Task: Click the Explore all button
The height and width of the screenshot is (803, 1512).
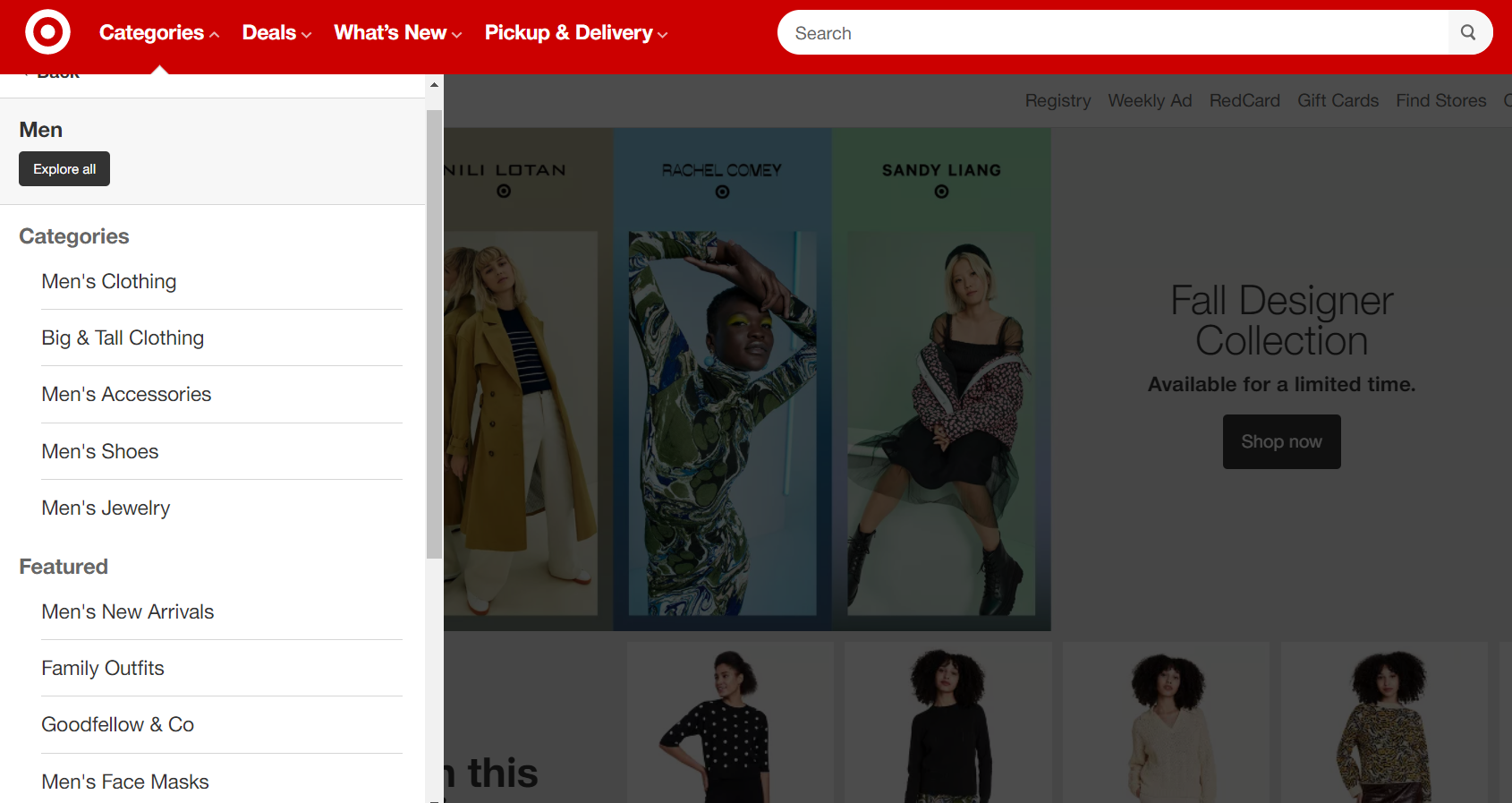Action: point(64,169)
